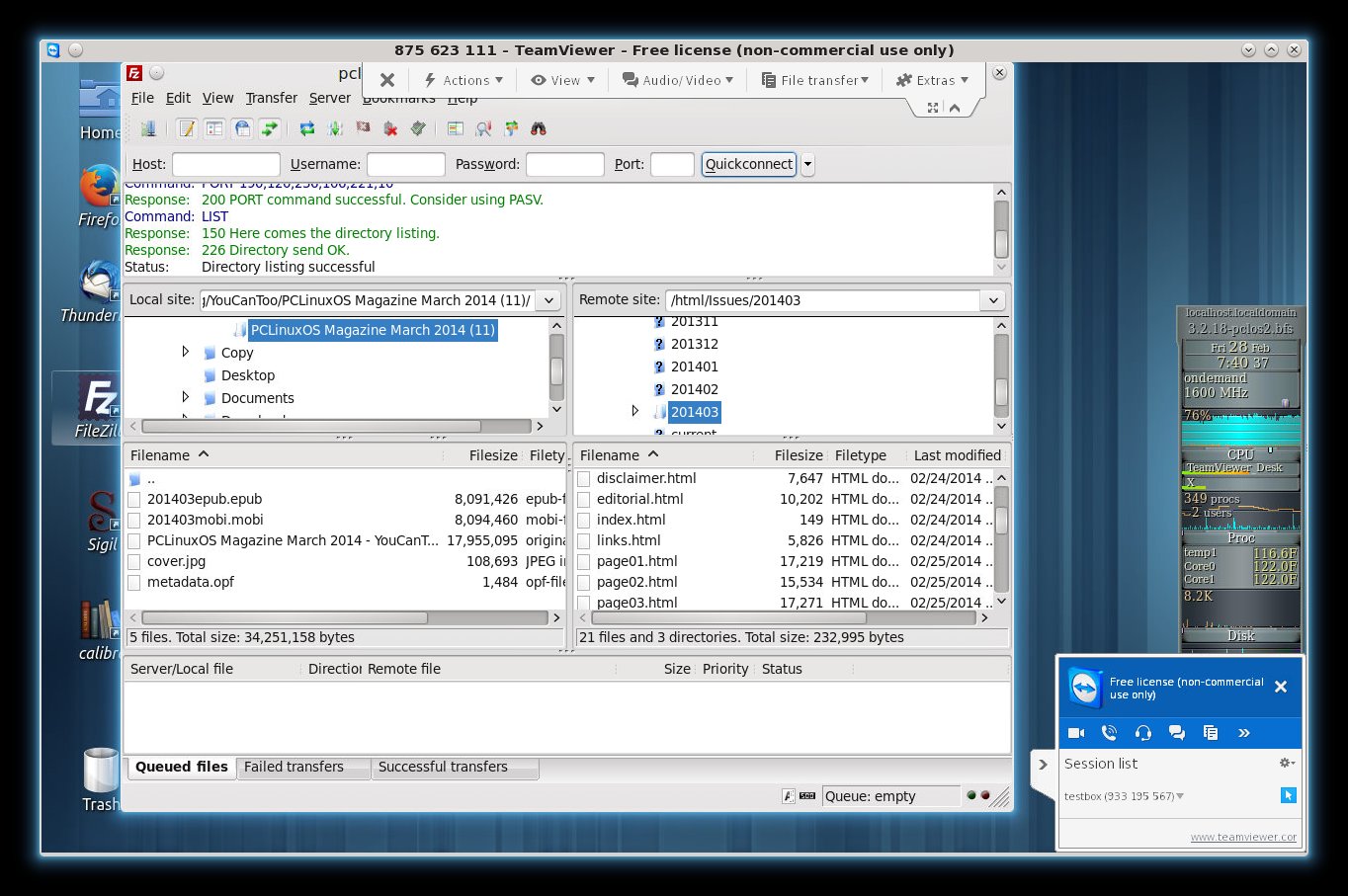Disconnect from the current server icon
1348x896 pixels.
tap(390, 128)
